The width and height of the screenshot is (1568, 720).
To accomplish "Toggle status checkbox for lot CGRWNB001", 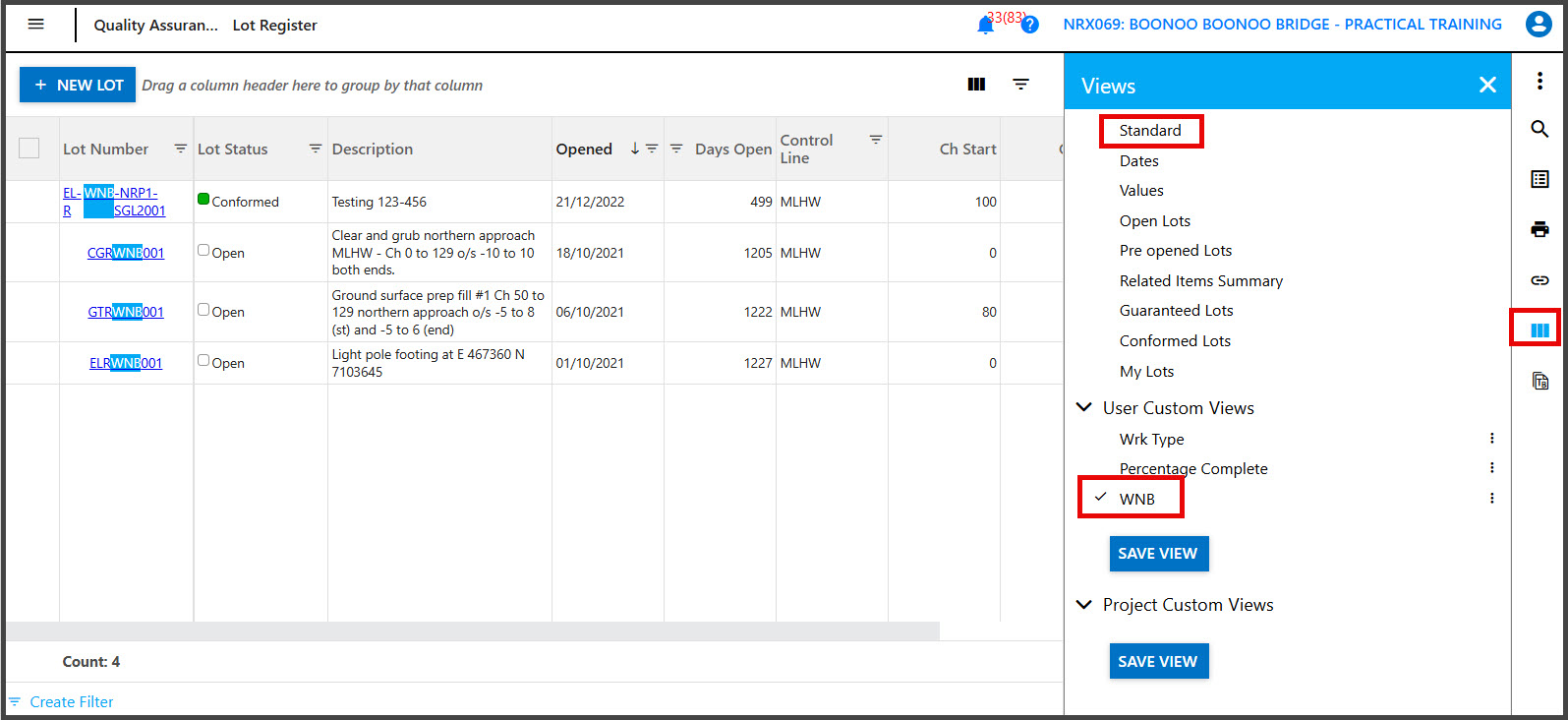I will click(x=203, y=251).
